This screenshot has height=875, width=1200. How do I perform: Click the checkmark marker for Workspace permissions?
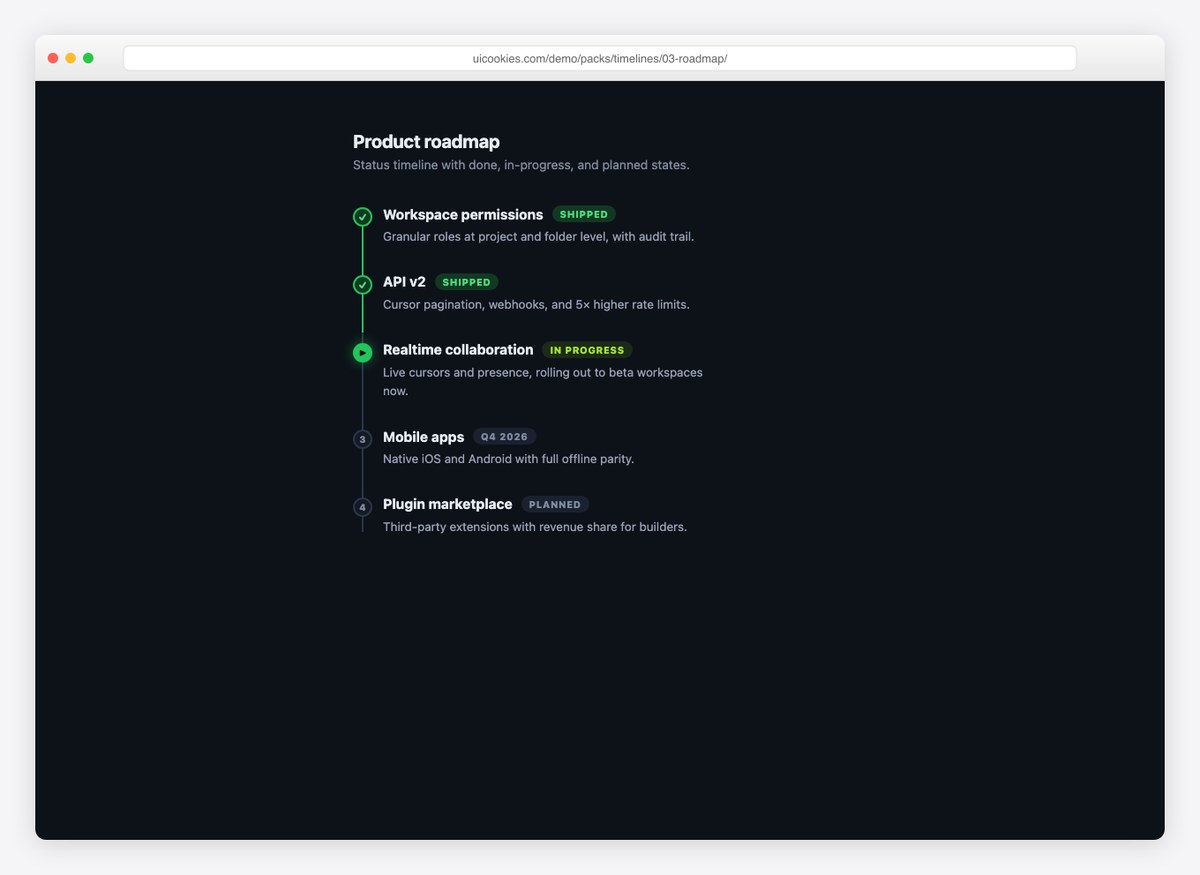point(363,217)
